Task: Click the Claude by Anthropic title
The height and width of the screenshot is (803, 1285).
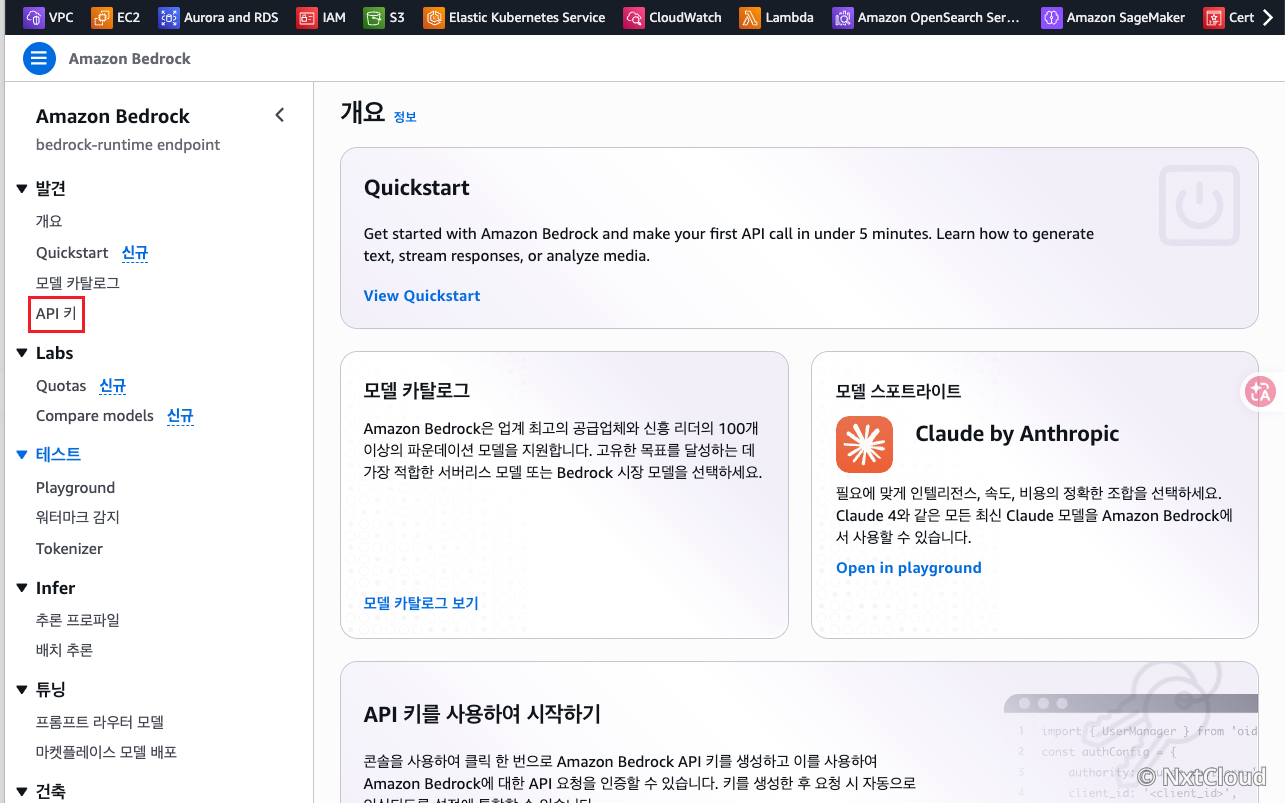Action: 1017,434
